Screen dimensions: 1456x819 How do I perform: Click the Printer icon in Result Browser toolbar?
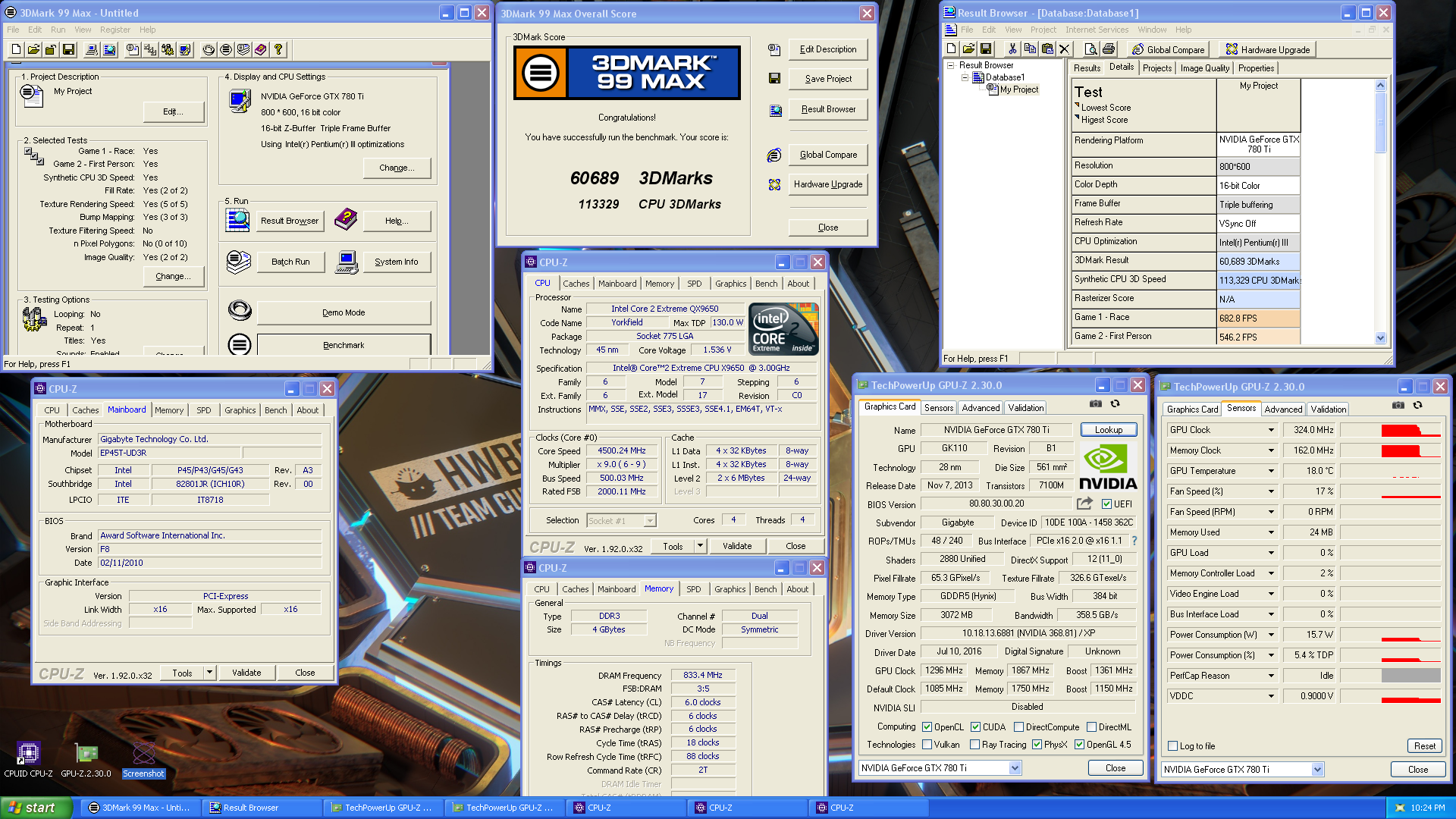tap(1108, 49)
